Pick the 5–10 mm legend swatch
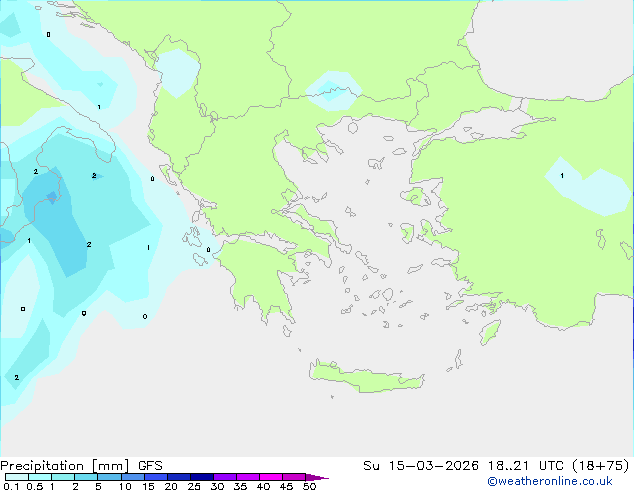Screen dimensions: 634x490 pos(109,477)
